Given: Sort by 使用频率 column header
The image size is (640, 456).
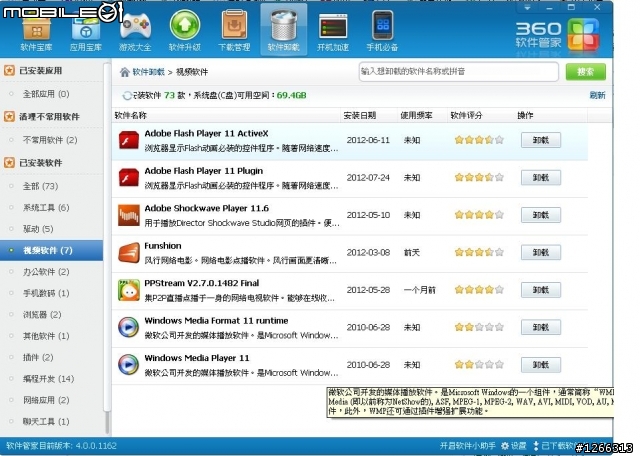Looking at the screenshot, I should [x=422, y=116].
